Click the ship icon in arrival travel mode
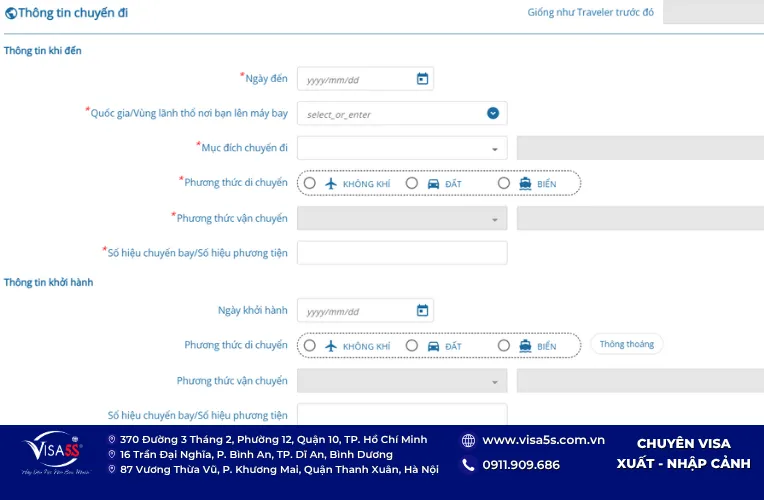This screenshot has height=500, width=764. 525,183
